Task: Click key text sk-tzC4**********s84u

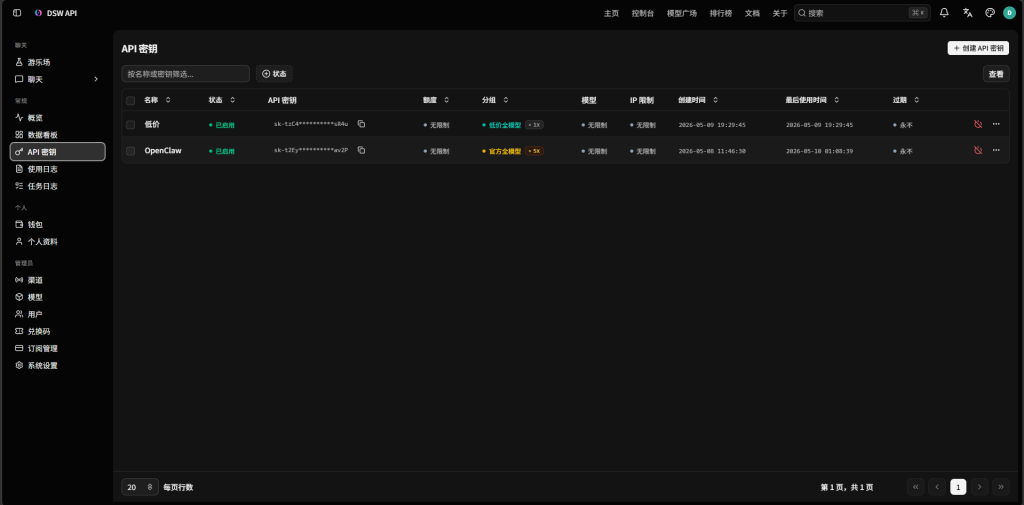Action: click(x=311, y=123)
